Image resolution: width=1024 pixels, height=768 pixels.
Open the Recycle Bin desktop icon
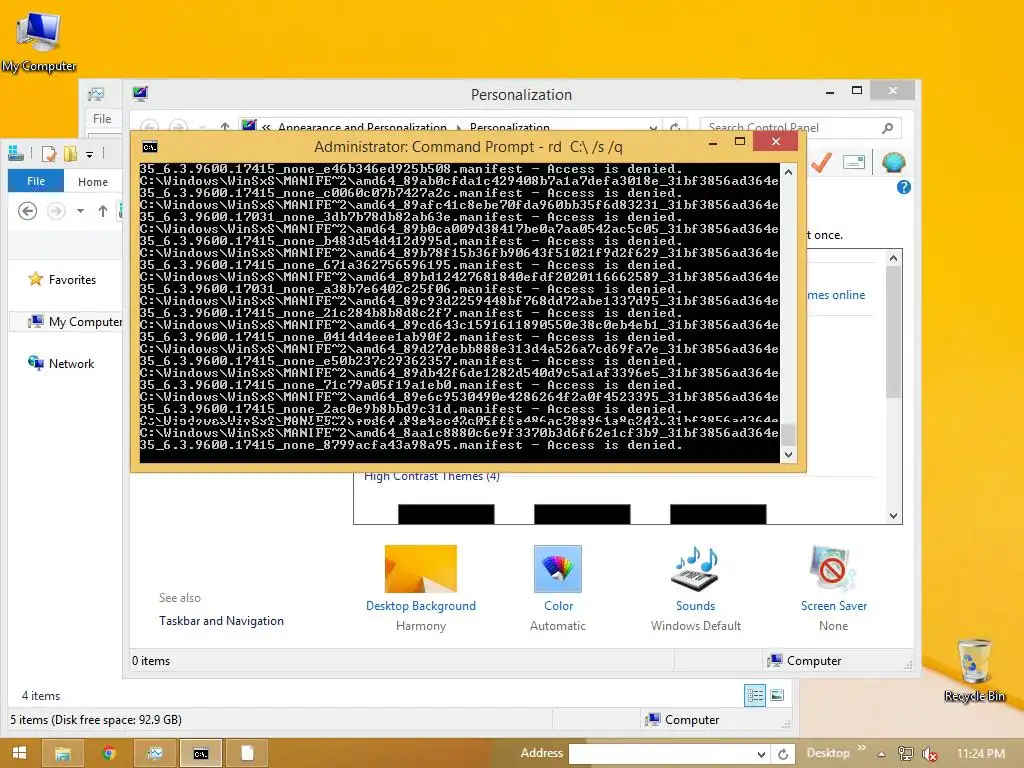974,670
